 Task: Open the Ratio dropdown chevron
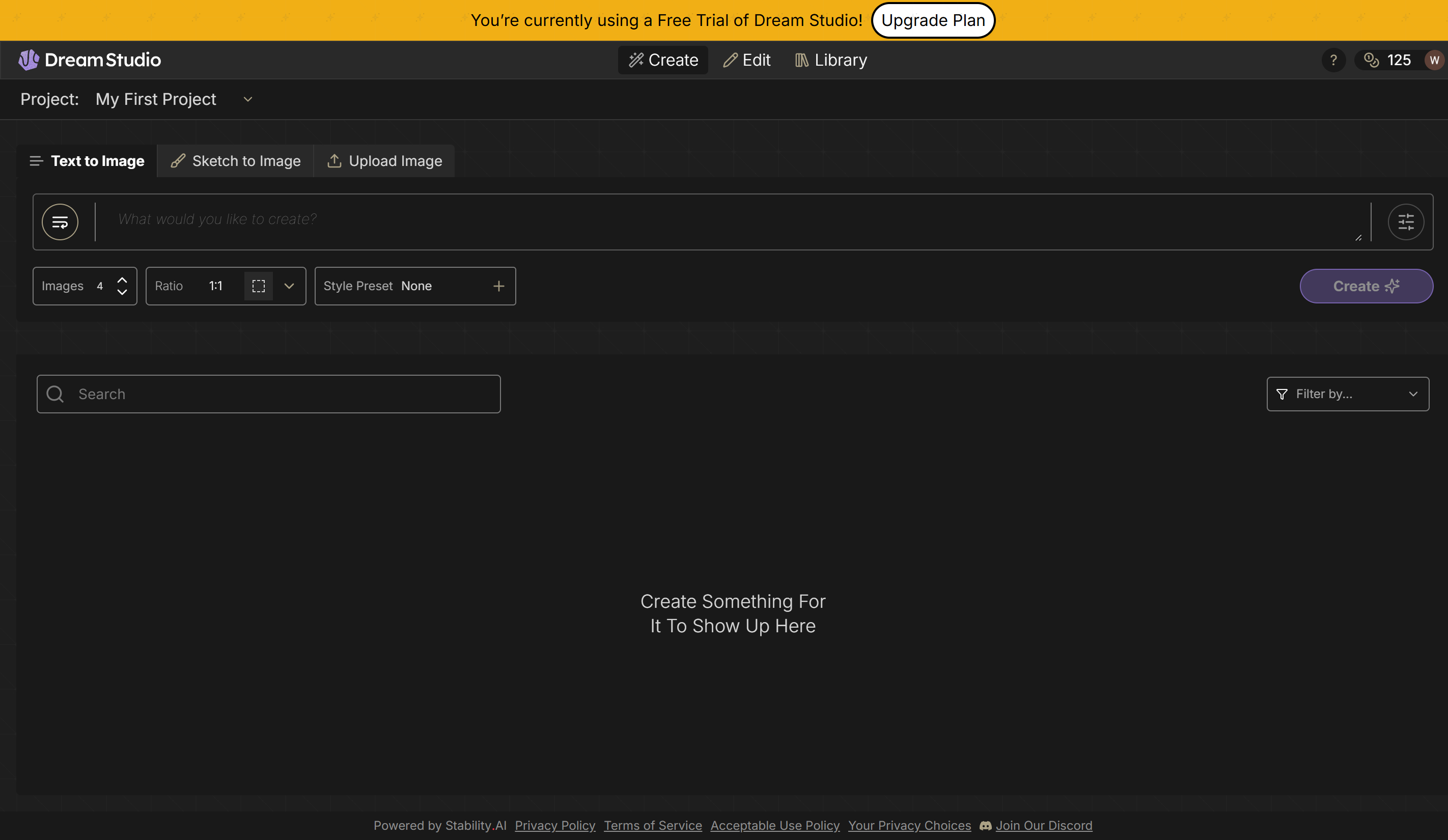click(289, 286)
